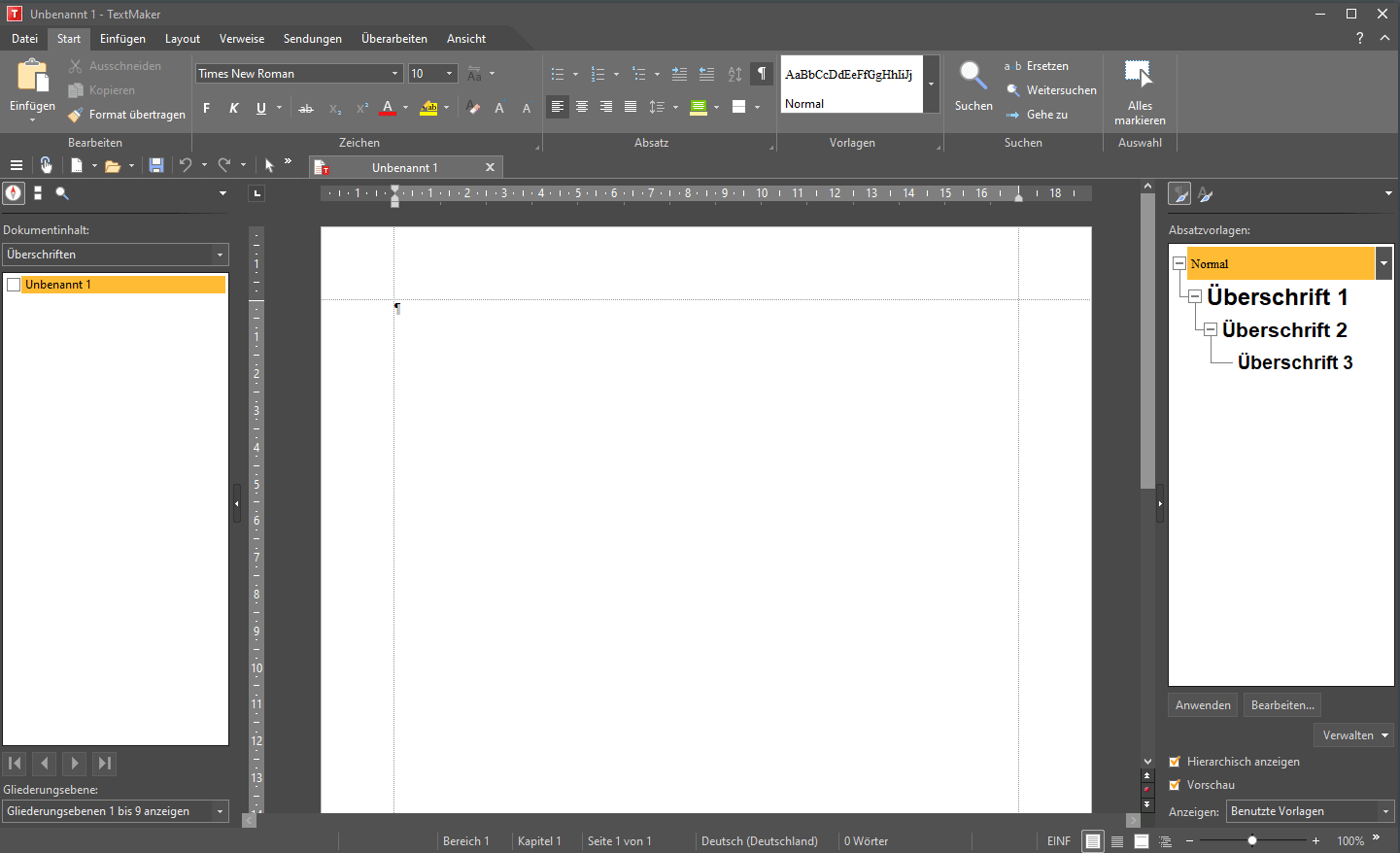Toggle touch mode hand icon
The image size is (1400, 853).
click(46, 166)
